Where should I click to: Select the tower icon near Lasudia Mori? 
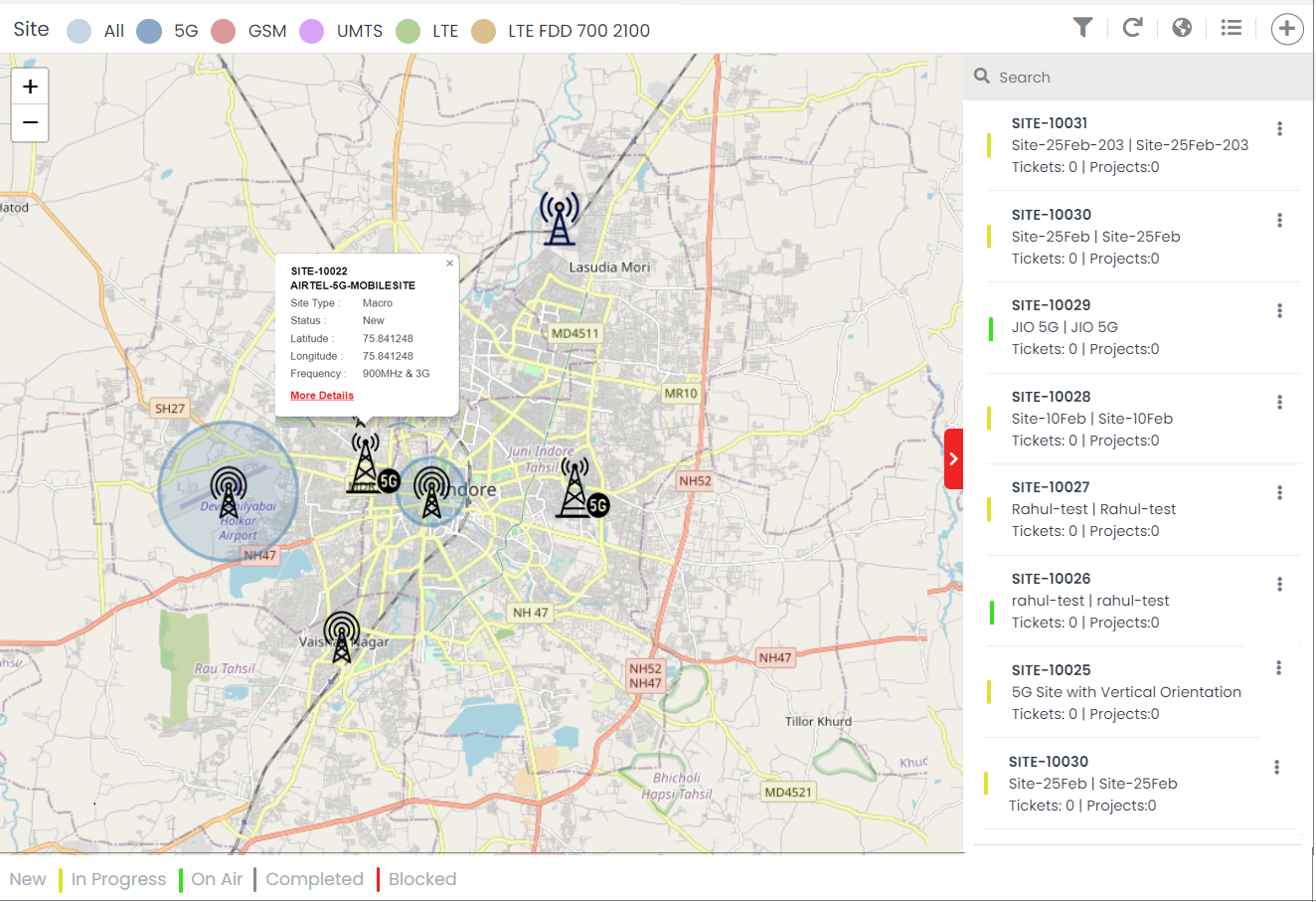[558, 218]
